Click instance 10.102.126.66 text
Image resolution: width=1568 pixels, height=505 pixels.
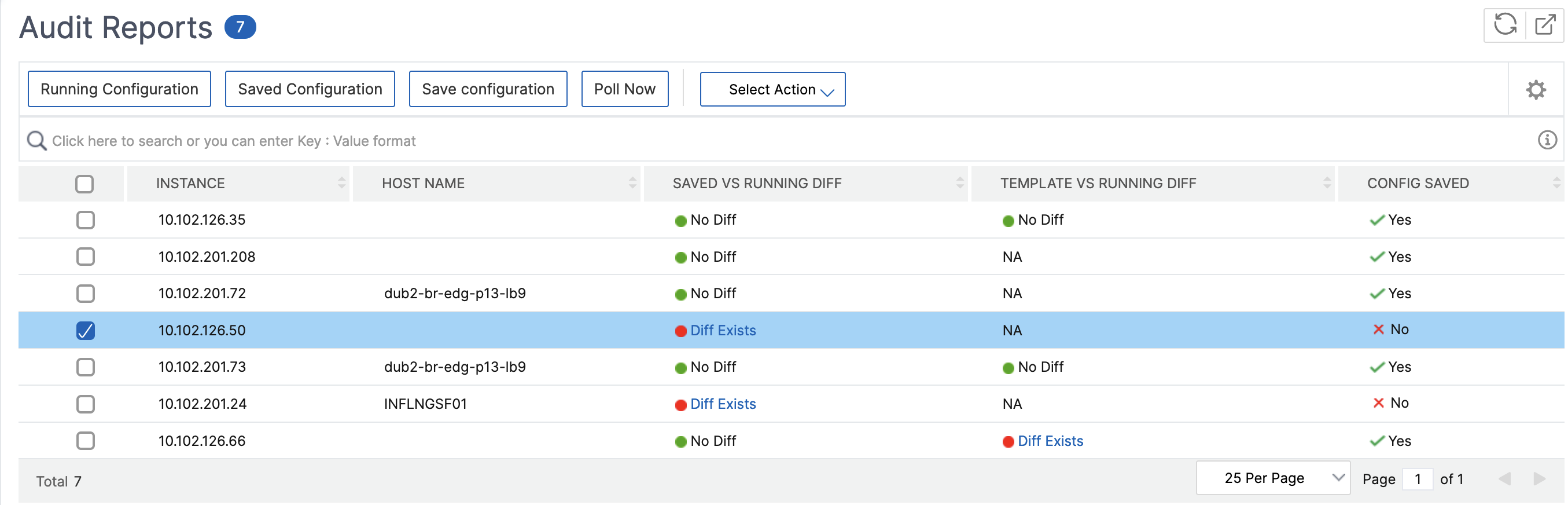coord(201,441)
